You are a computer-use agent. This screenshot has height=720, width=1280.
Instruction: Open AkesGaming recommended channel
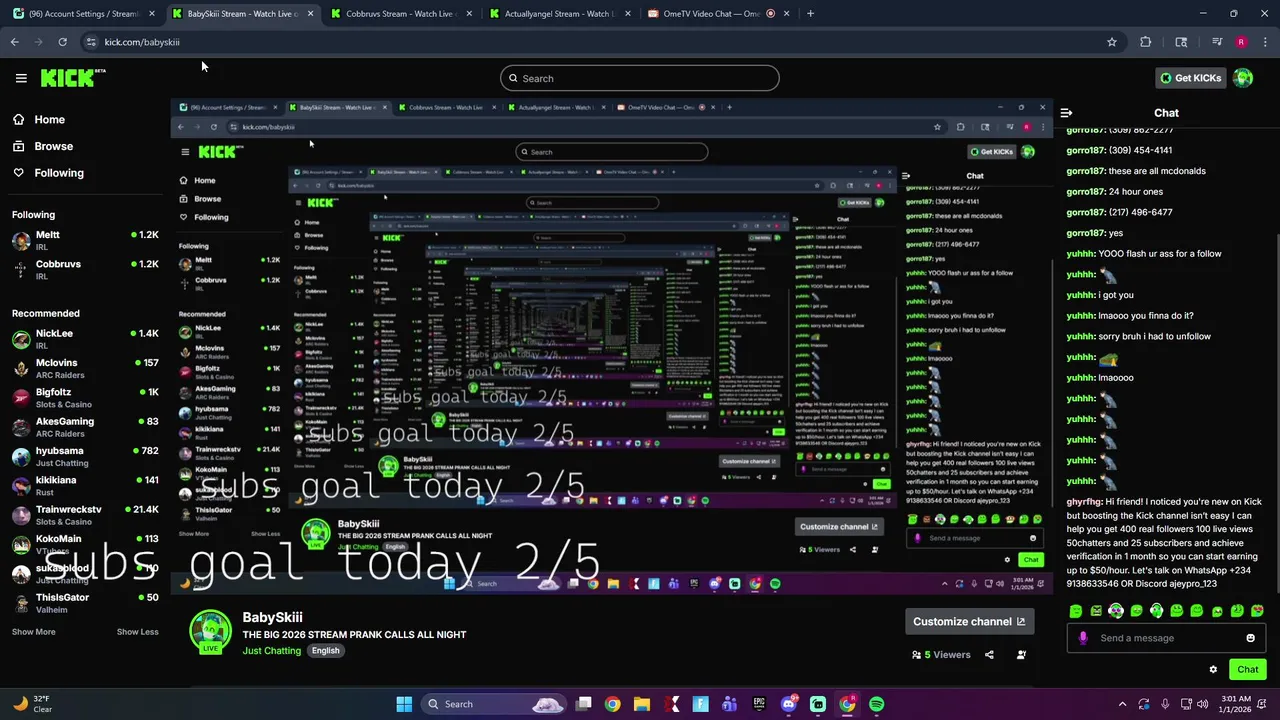85,426
